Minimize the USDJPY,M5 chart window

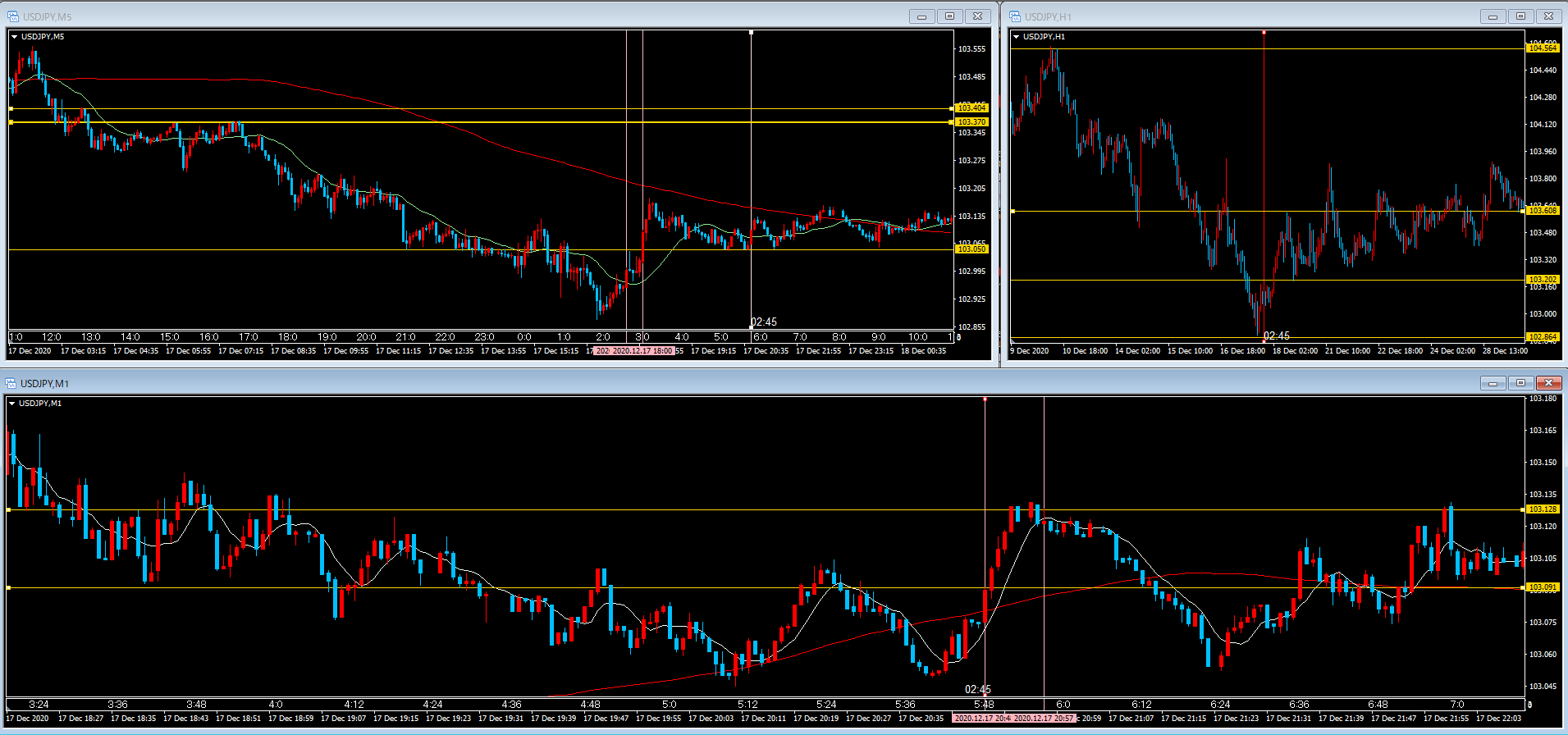point(921,16)
